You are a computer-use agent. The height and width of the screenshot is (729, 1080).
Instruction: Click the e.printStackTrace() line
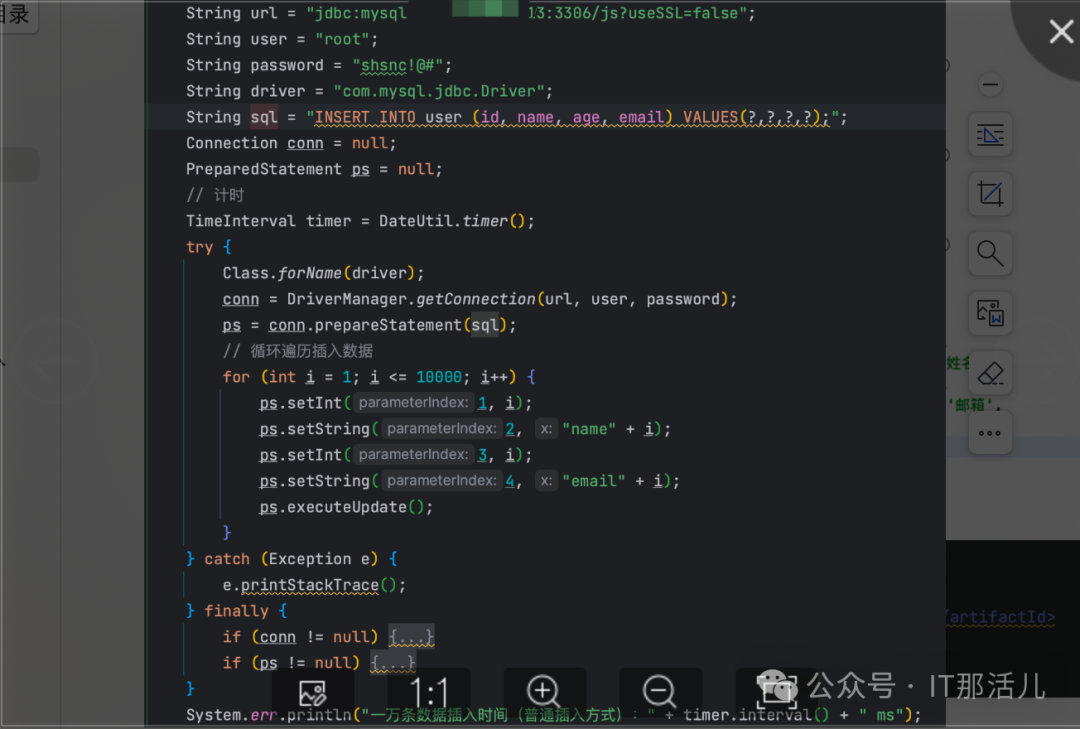tap(314, 585)
